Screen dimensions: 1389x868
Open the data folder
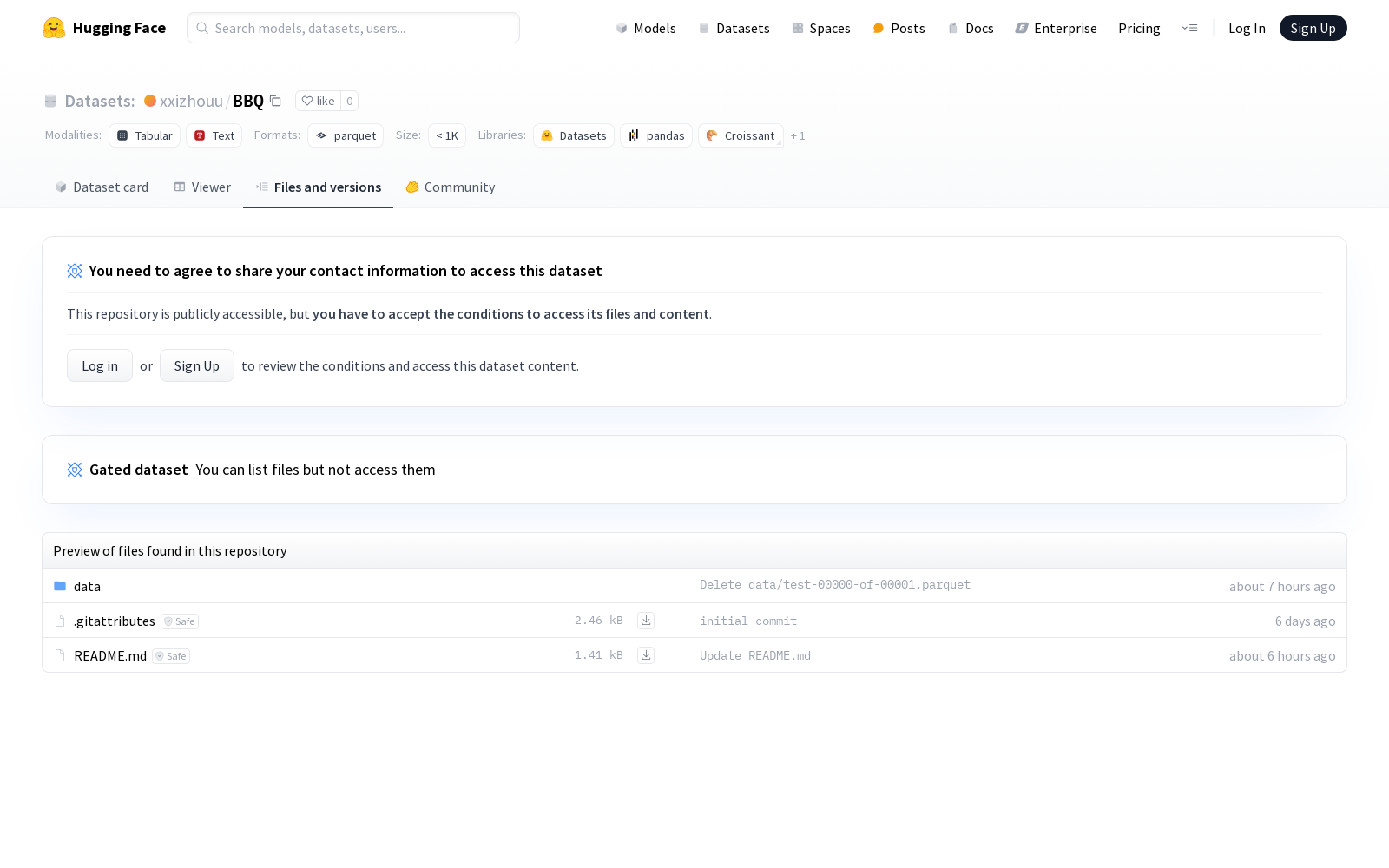87,587
